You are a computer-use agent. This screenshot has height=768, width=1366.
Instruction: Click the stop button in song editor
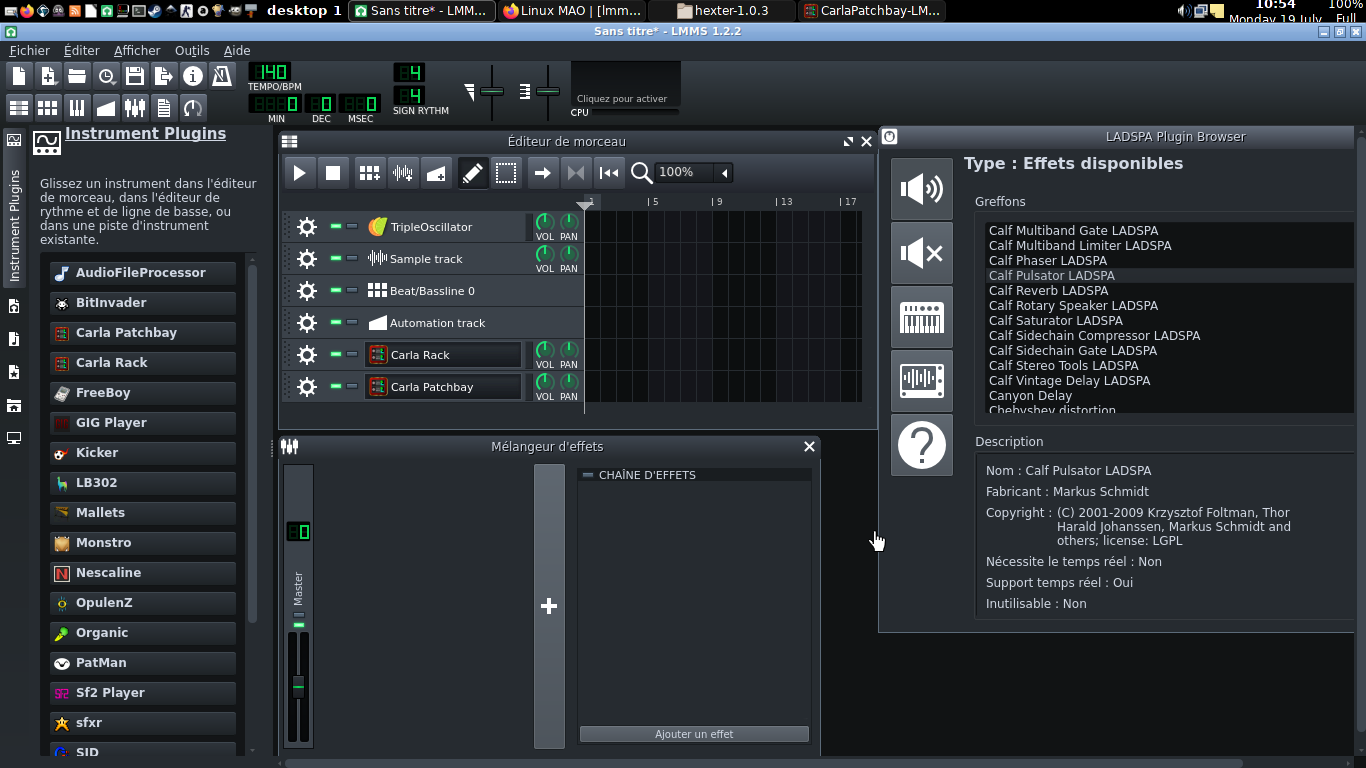(333, 173)
